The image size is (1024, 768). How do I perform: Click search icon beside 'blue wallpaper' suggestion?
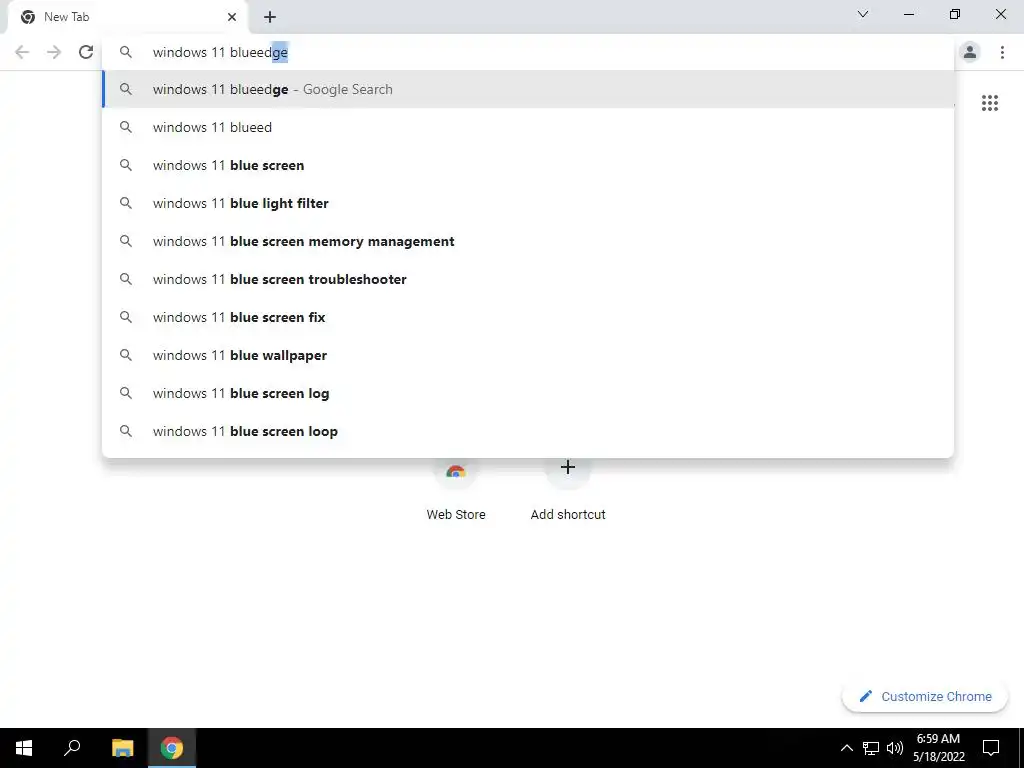point(126,355)
